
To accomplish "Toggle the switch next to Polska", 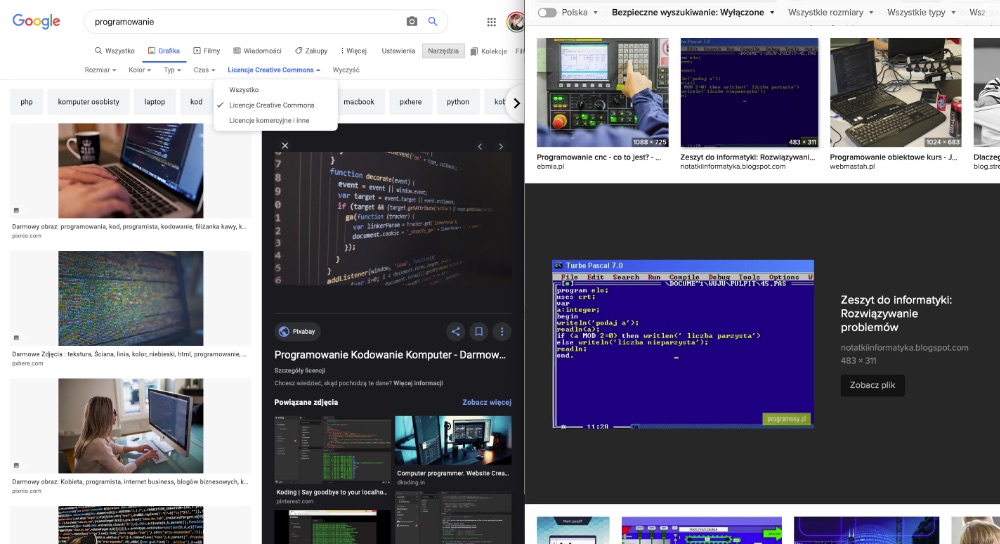I will tap(547, 13).
